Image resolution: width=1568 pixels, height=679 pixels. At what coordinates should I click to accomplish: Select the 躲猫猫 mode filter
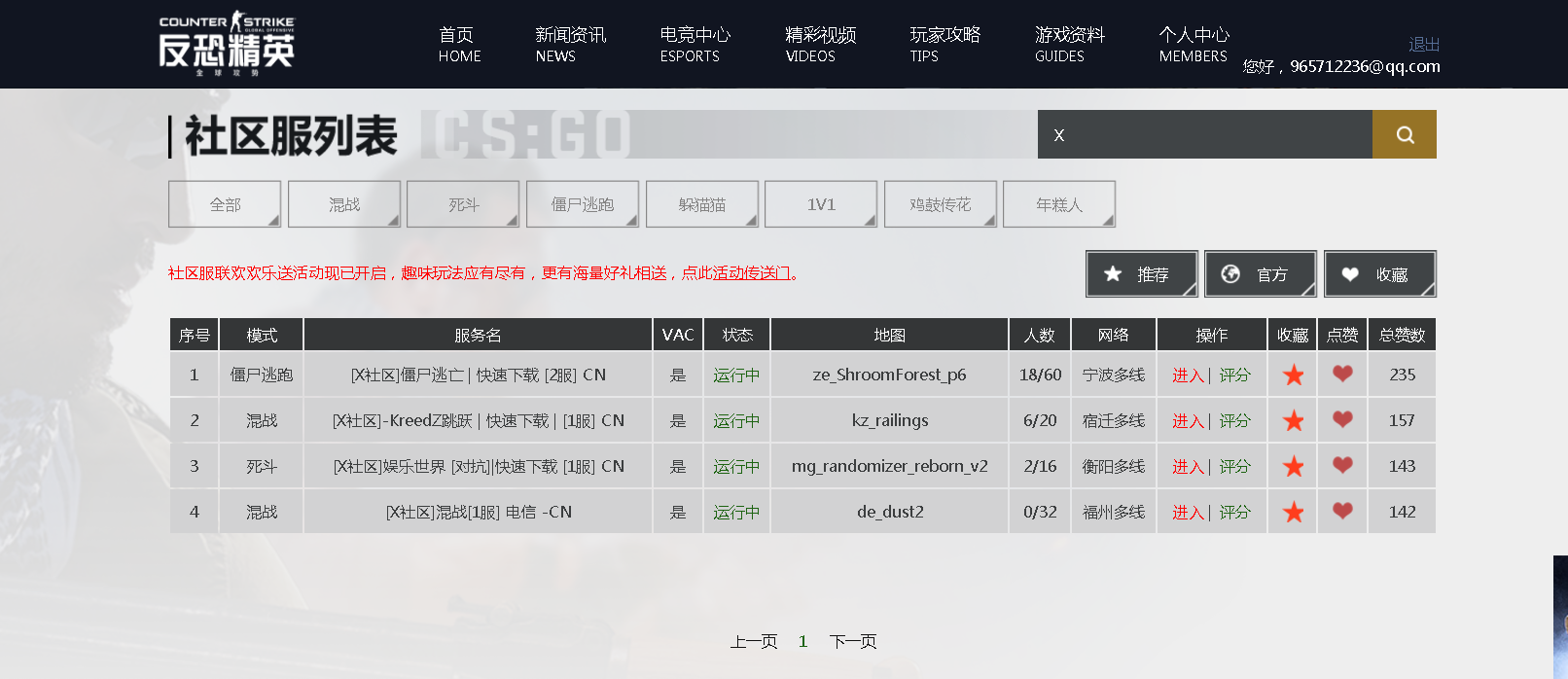coord(702,204)
